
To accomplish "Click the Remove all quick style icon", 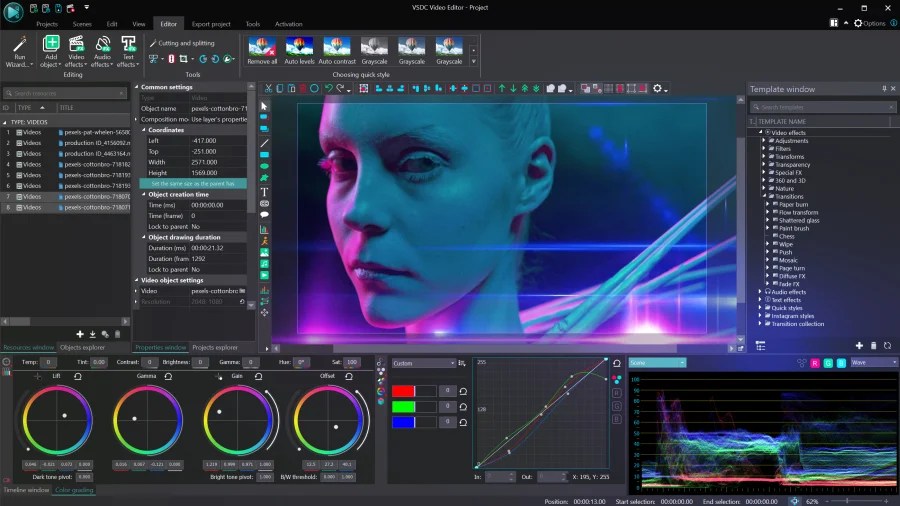I will (262, 46).
